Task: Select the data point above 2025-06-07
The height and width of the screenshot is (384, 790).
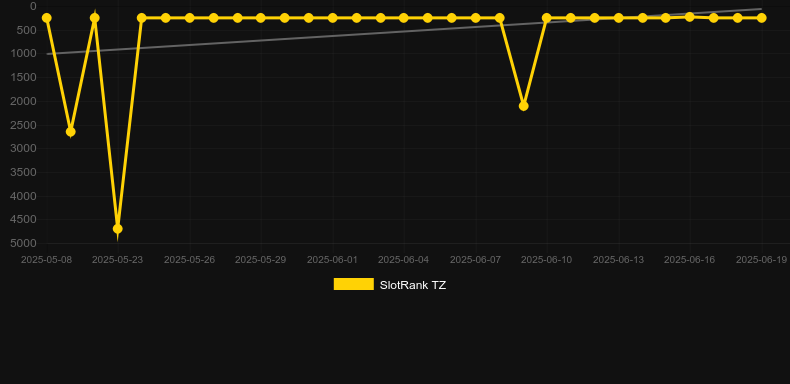Action: coord(476,18)
